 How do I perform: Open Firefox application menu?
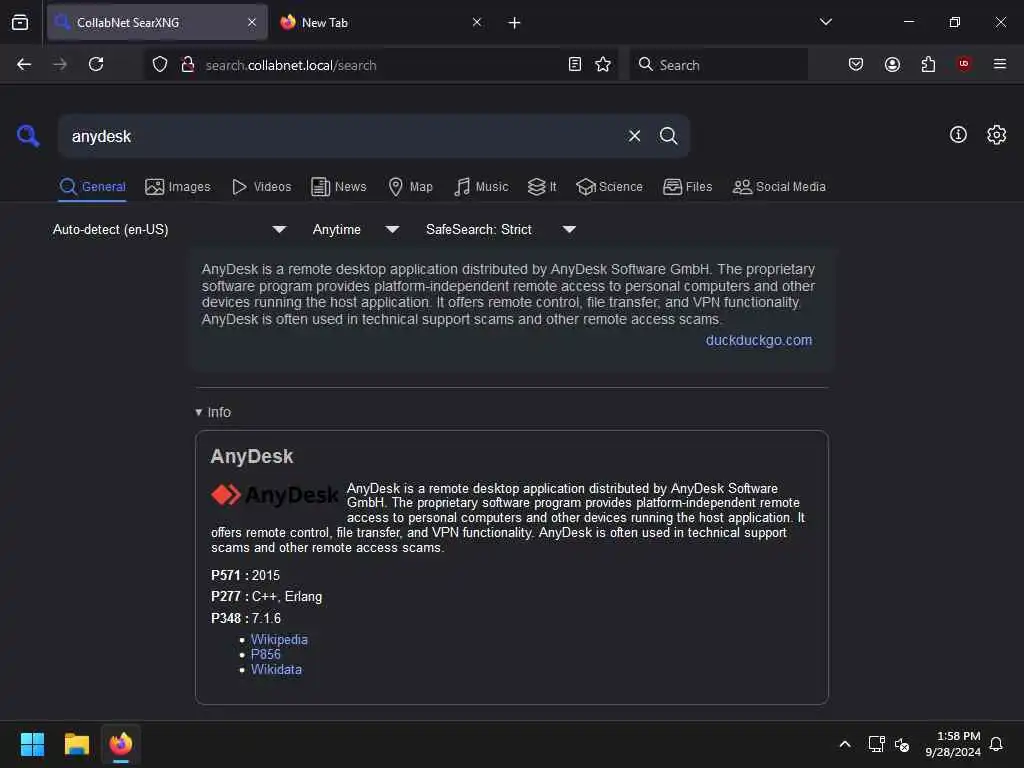click(999, 64)
